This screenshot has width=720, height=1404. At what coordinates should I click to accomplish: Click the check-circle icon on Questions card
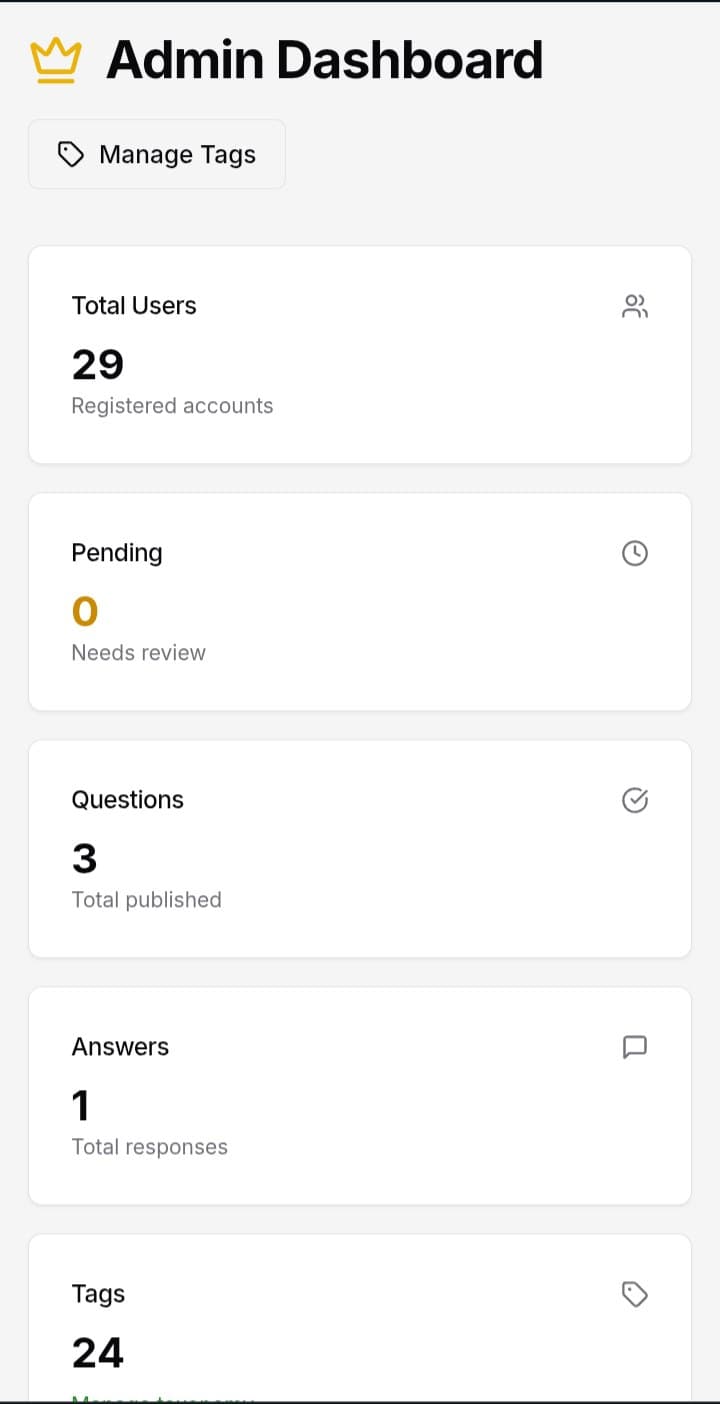(x=635, y=800)
